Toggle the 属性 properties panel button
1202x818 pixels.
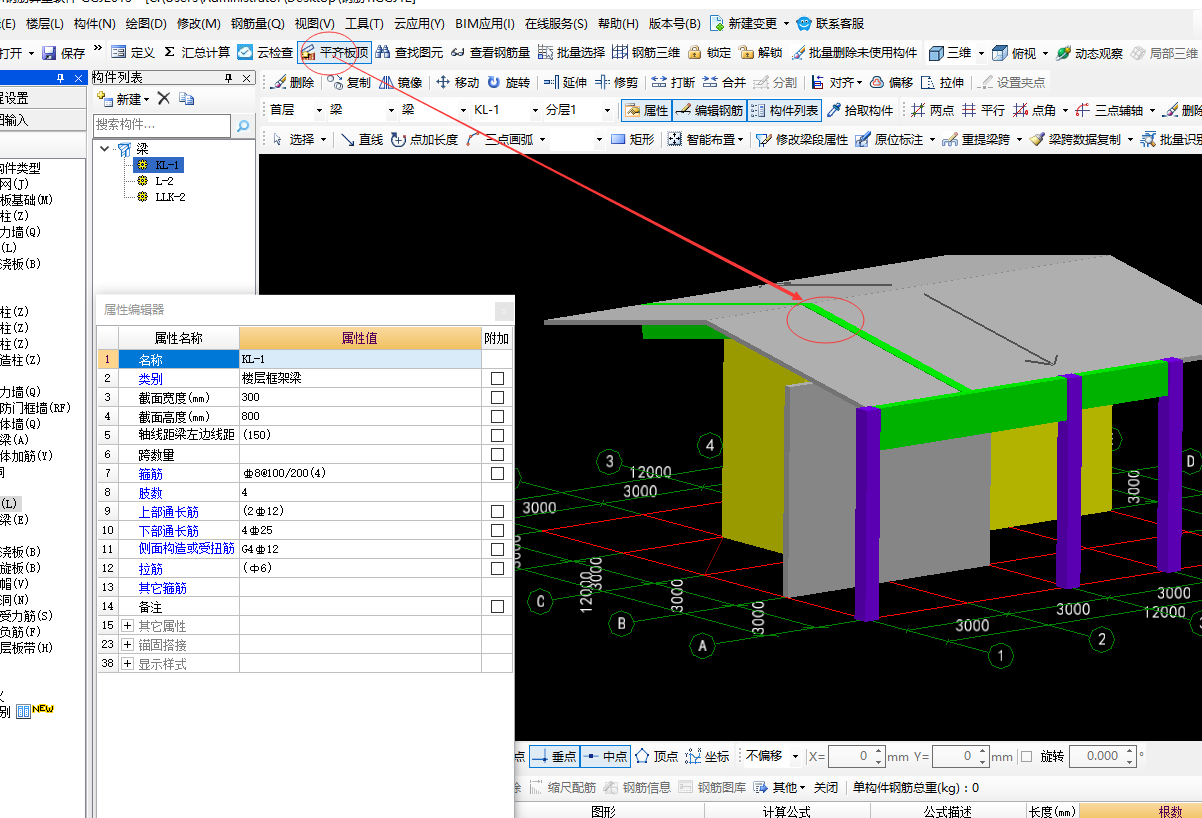coord(646,111)
